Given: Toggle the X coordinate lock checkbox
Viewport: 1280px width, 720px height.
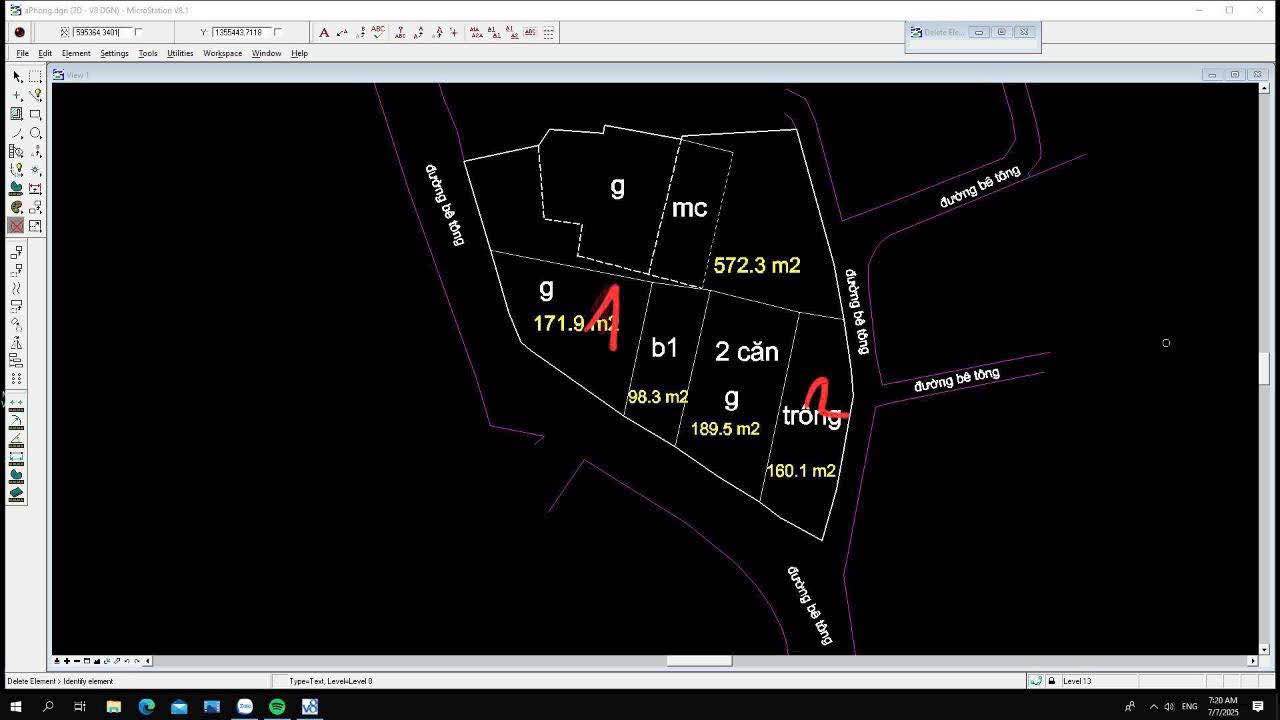Looking at the screenshot, I should point(138,32).
